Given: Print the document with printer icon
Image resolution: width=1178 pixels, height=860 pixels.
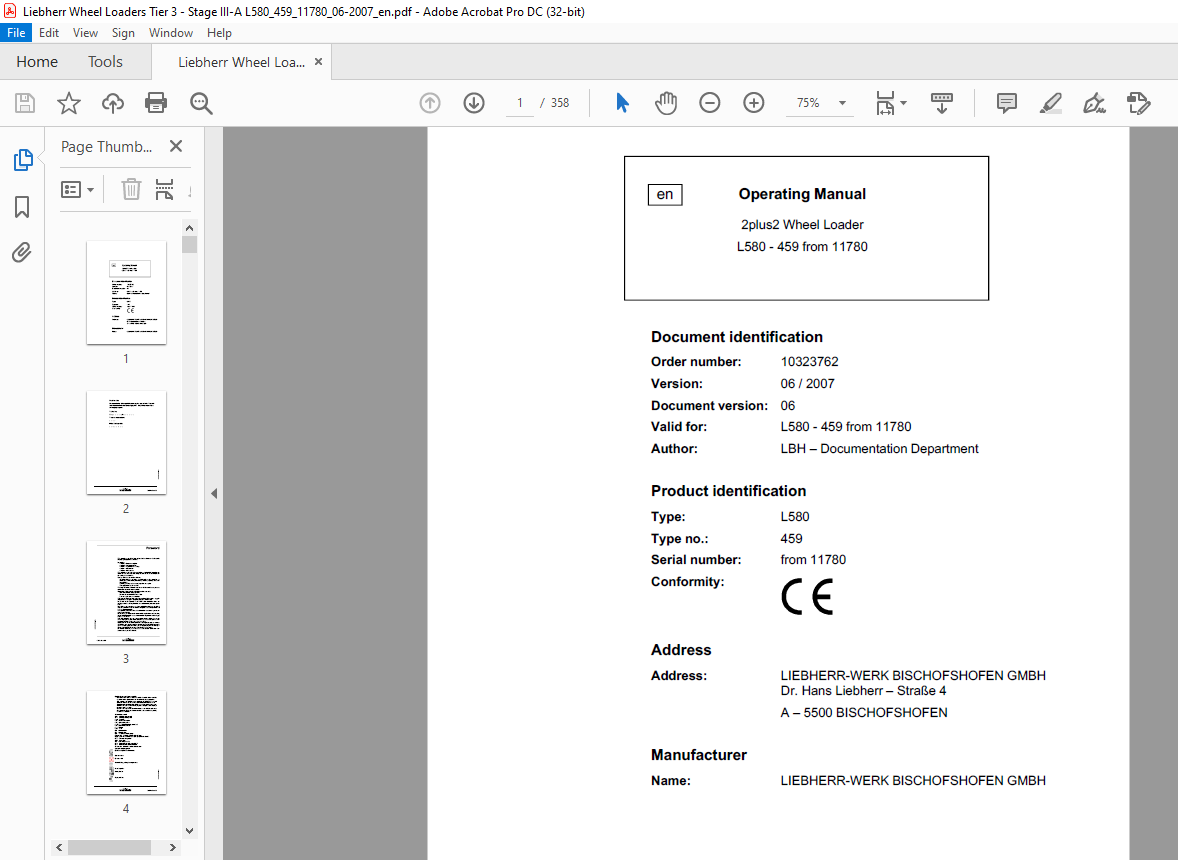Looking at the screenshot, I should 156,103.
